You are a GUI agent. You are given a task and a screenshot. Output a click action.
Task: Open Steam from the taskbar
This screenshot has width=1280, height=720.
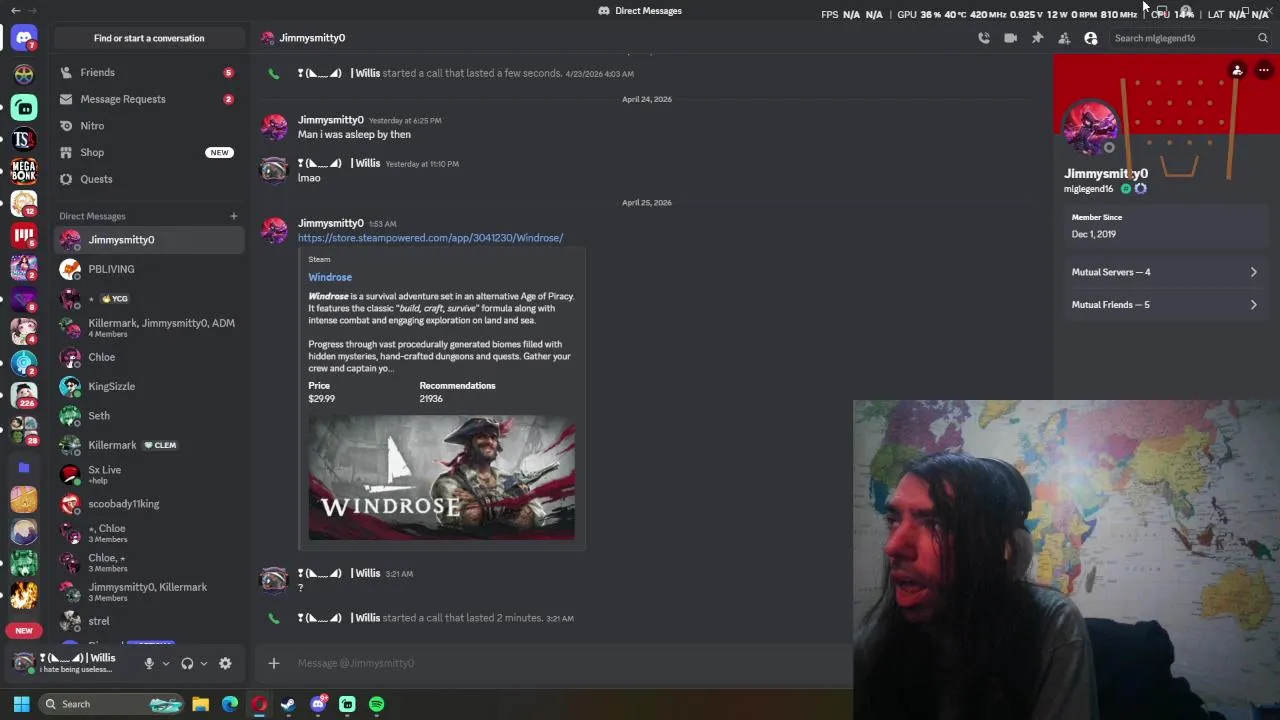pyautogui.click(x=288, y=704)
